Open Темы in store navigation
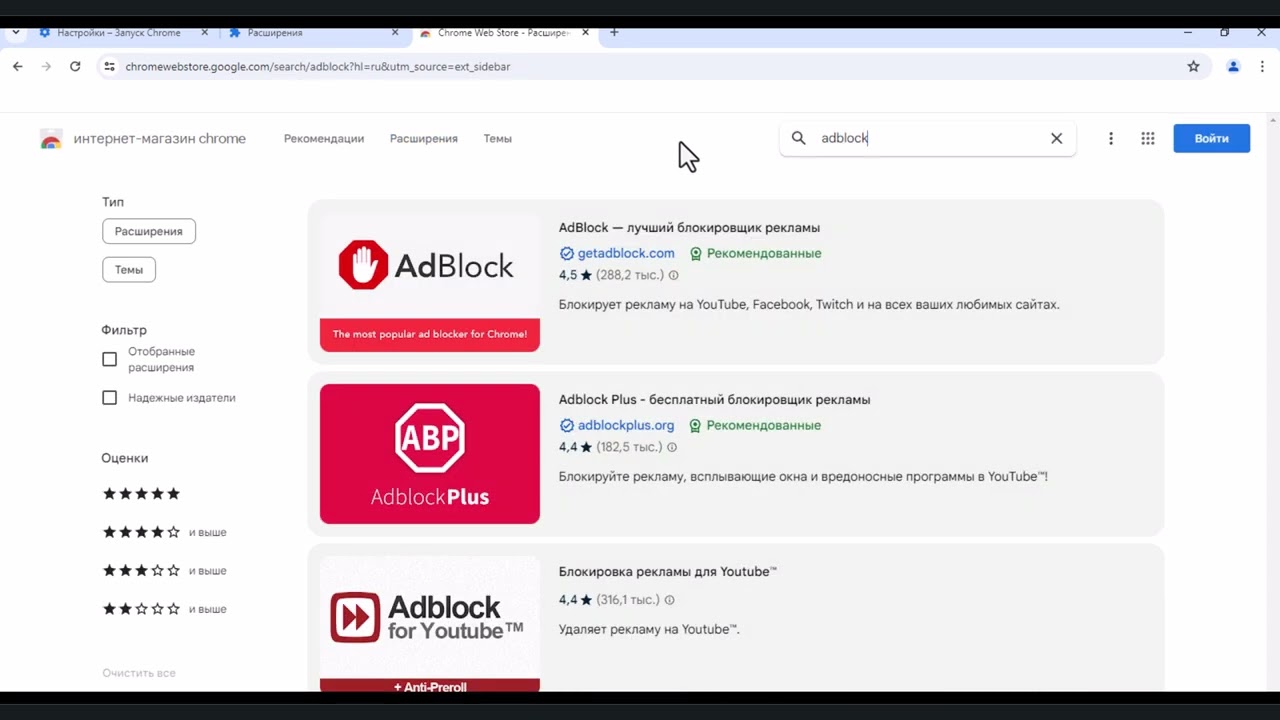Screen dimensions: 1280x720 pos(498,138)
